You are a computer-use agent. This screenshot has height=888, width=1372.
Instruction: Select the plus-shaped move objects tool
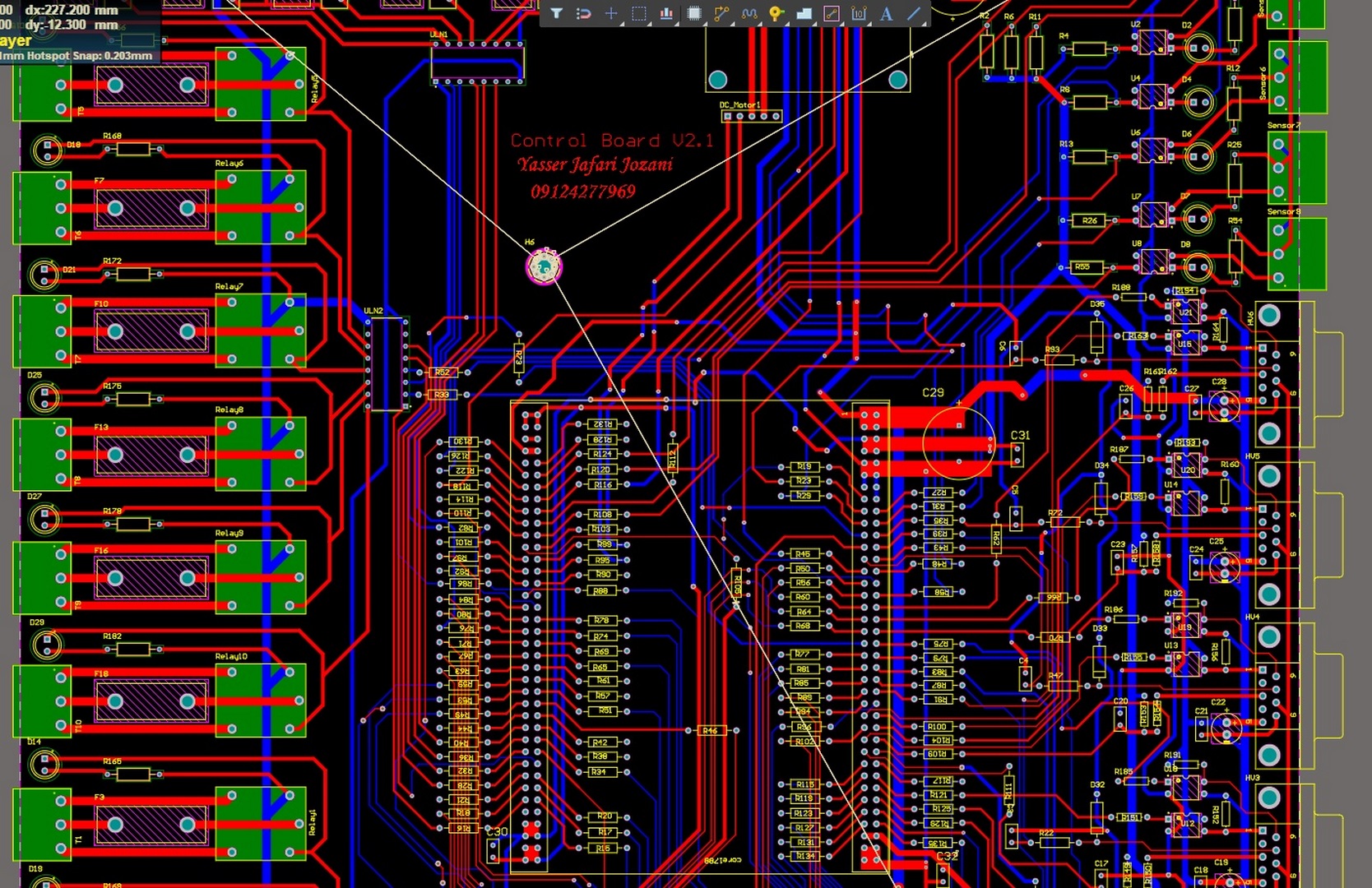point(611,13)
